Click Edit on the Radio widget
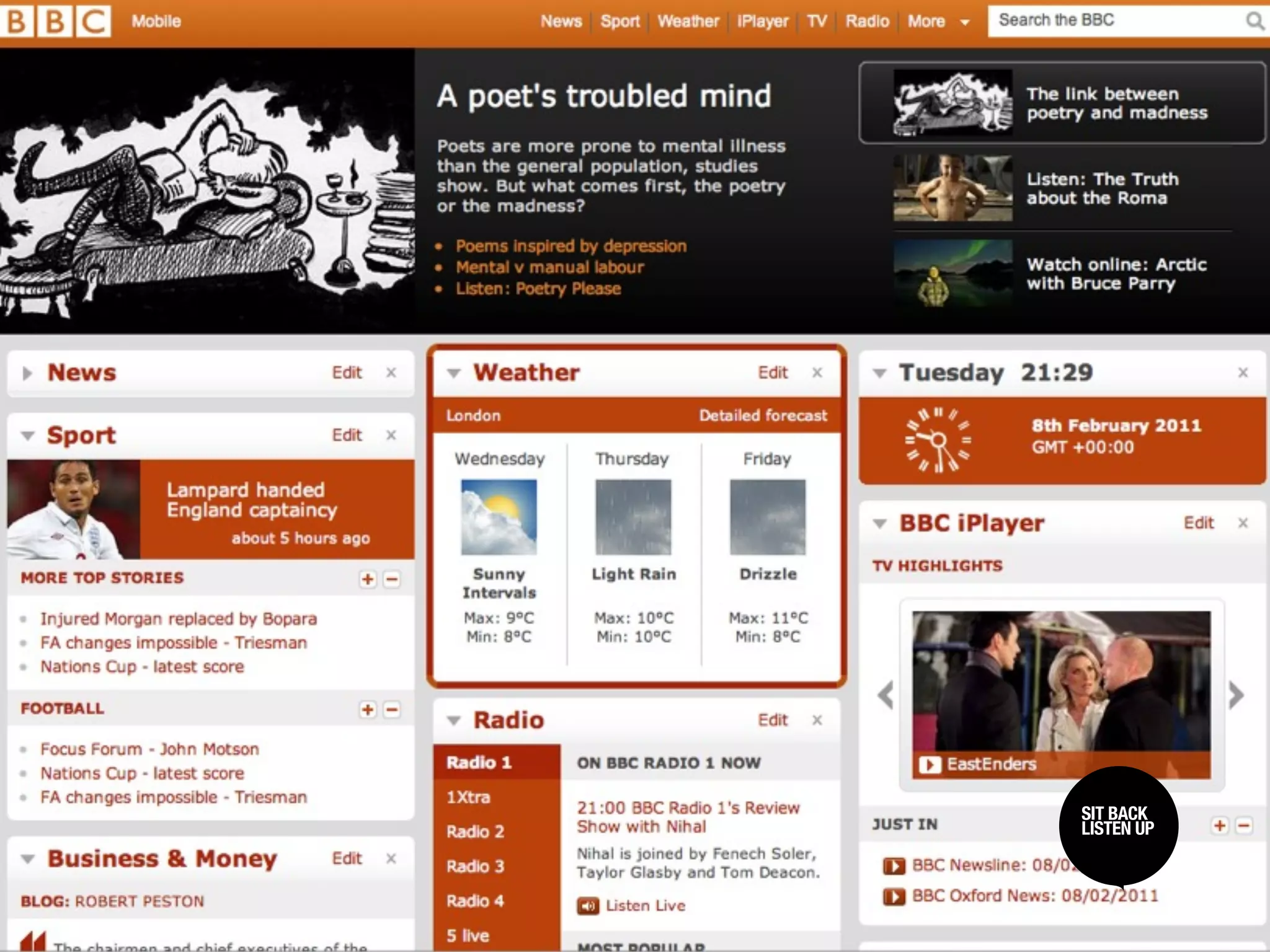The height and width of the screenshot is (952, 1270). coord(772,720)
